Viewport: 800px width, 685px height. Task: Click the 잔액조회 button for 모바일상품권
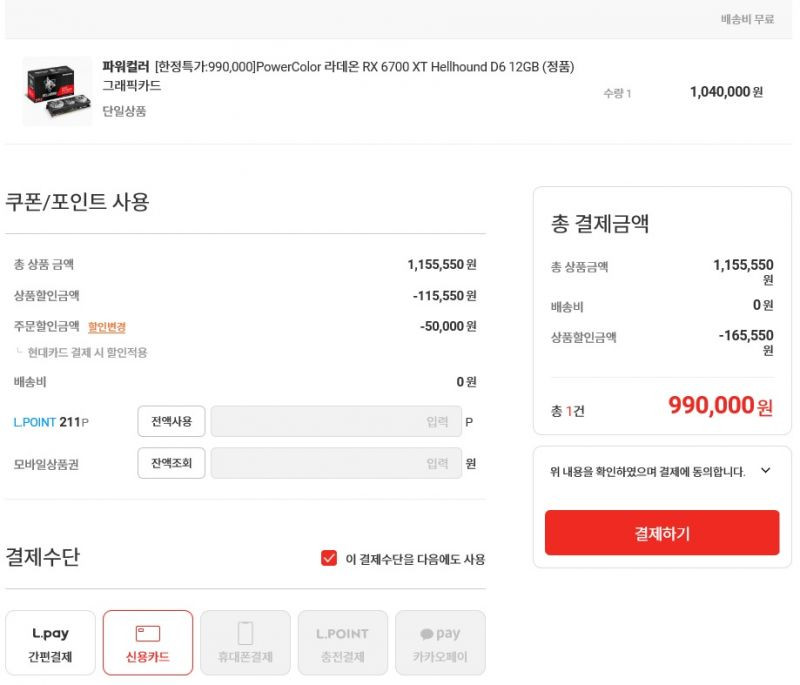(171, 463)
